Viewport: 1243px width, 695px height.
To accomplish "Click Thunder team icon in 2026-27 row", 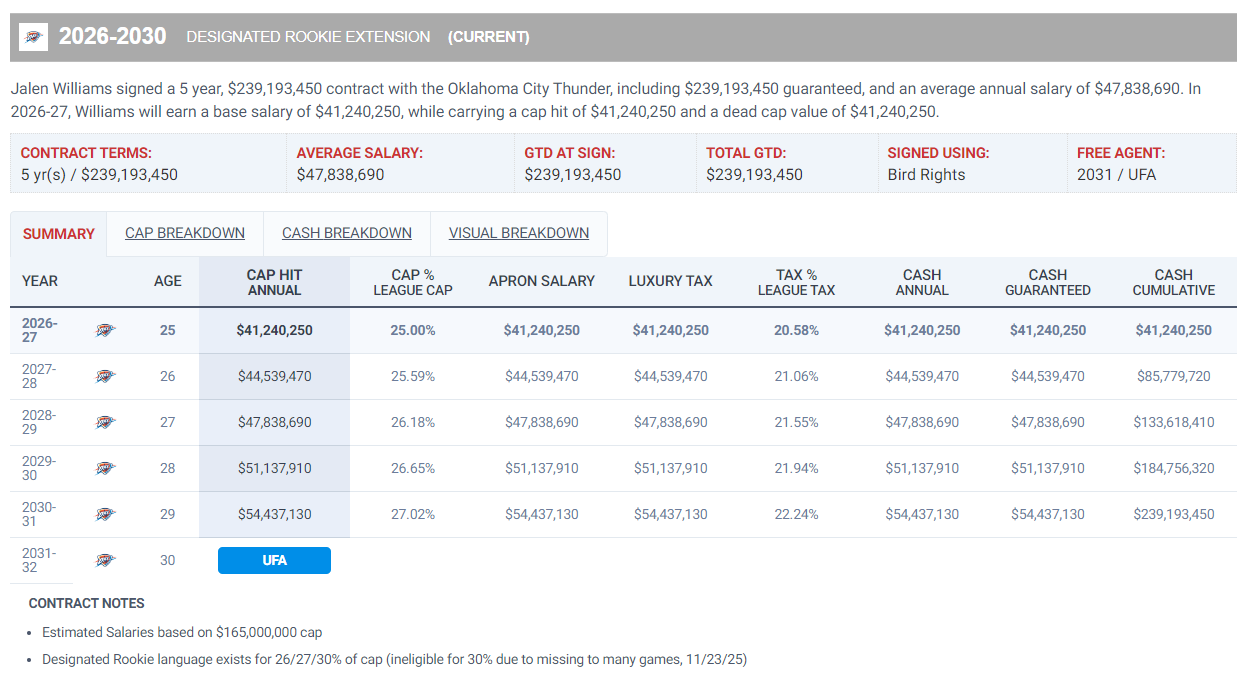I will [105, 330].
